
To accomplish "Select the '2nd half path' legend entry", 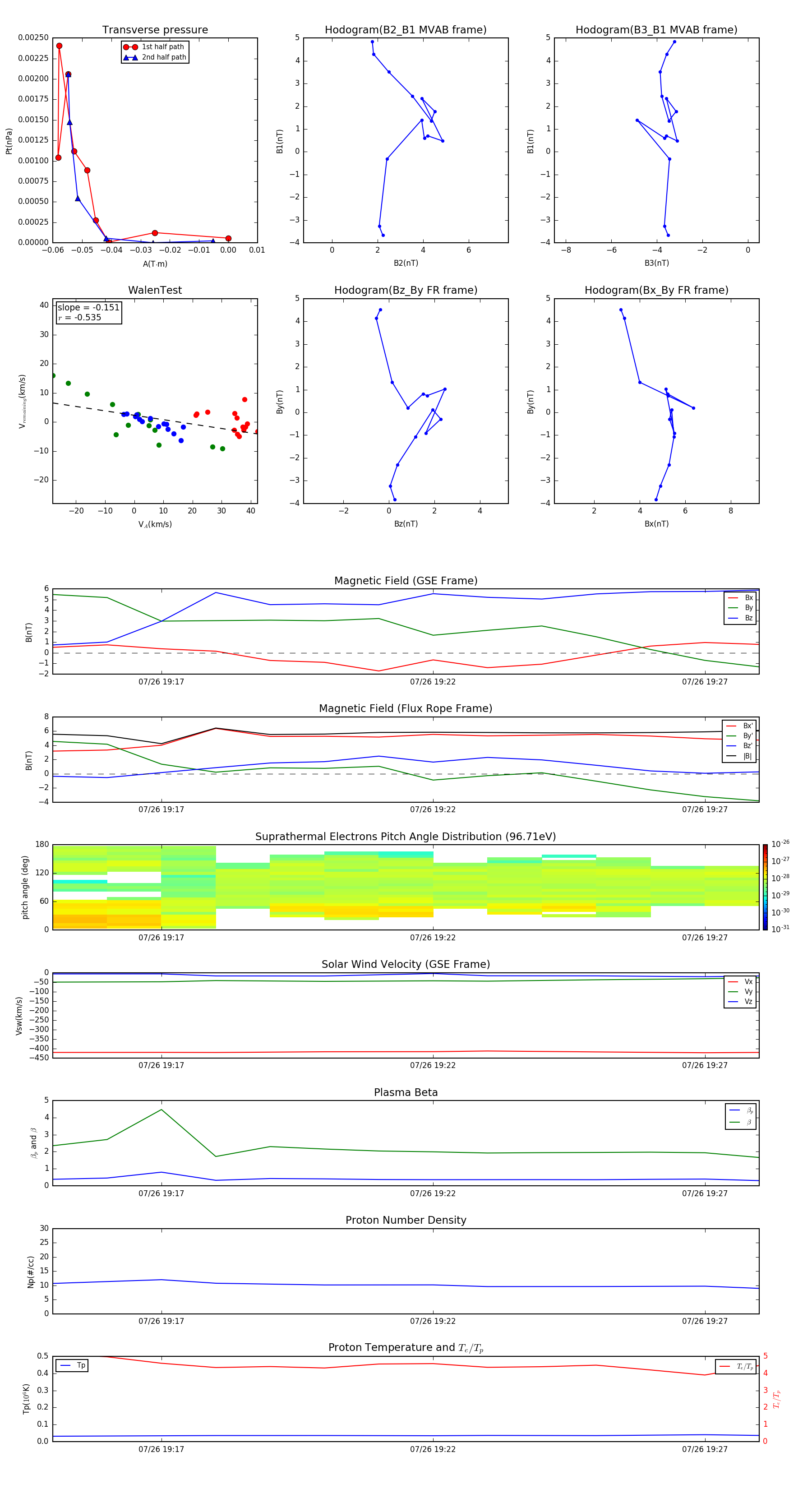I will click(154, 57).
